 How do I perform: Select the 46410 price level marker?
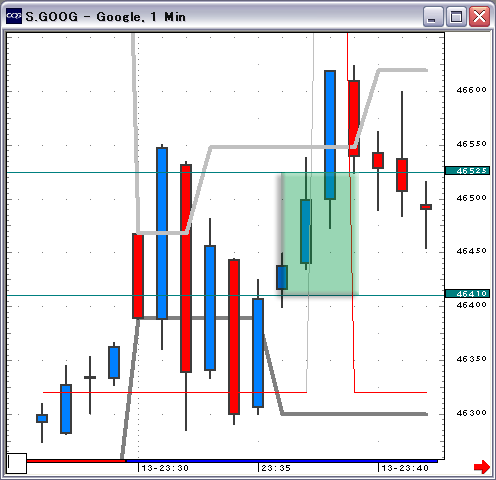click(467, 294)
